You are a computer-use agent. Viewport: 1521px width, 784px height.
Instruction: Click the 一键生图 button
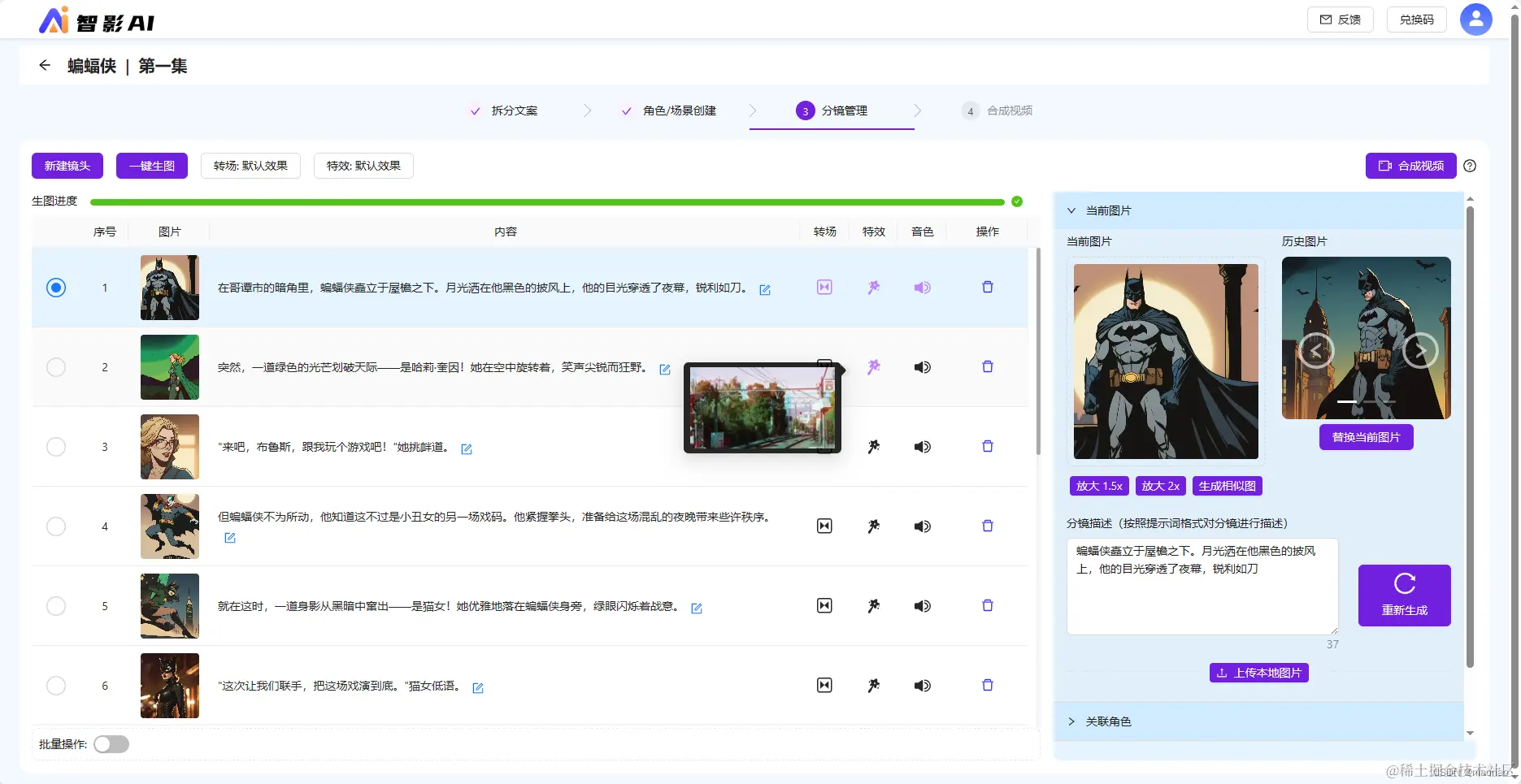152,166
